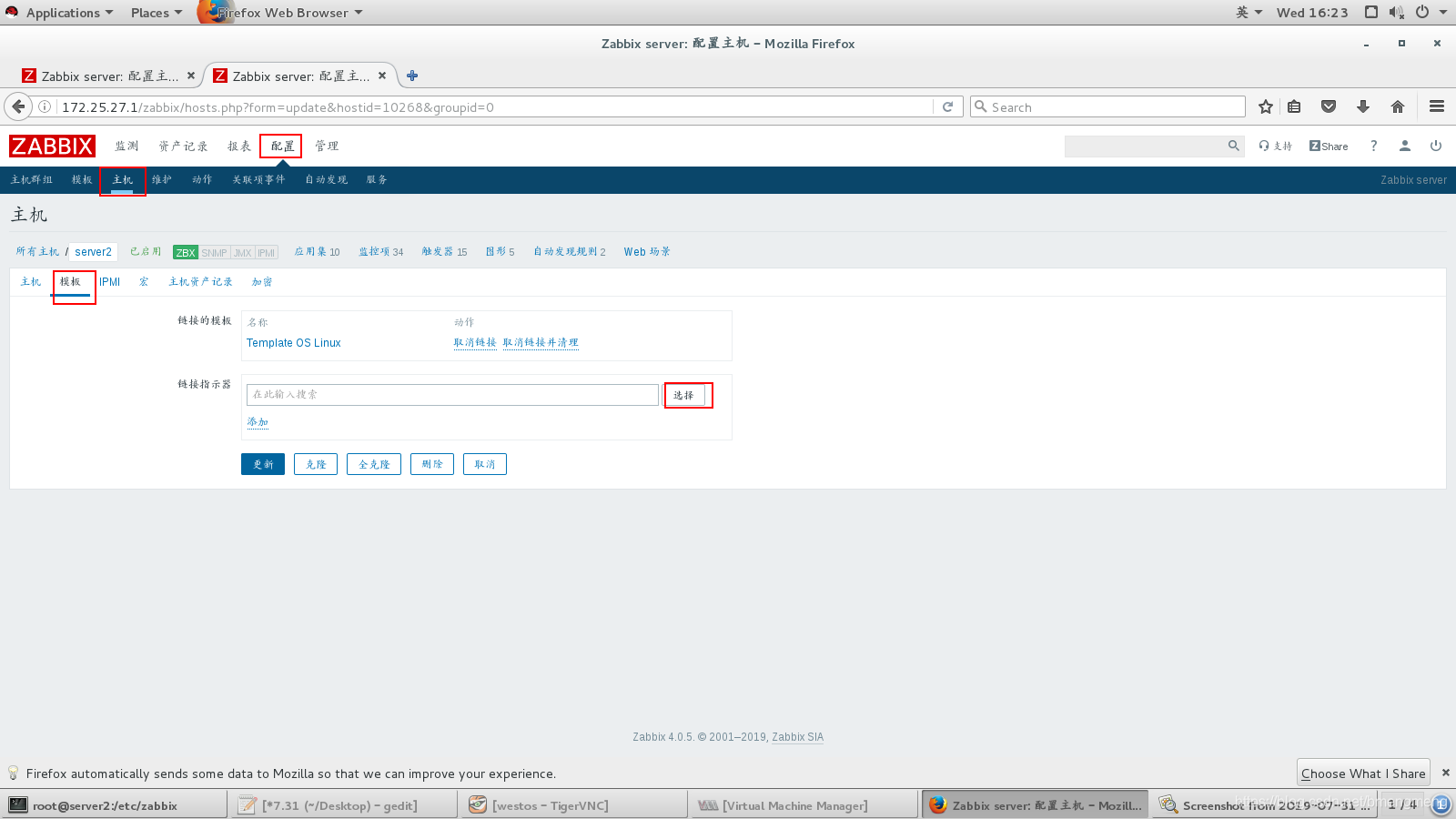
Task: Switch to the IPMI form tab
Action: [x=109, y=282]
